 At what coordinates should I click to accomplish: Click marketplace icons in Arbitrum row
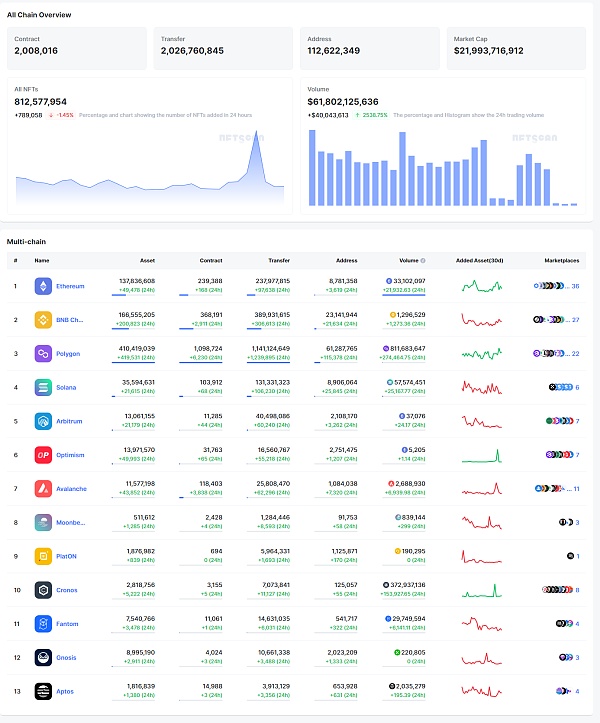559,421
